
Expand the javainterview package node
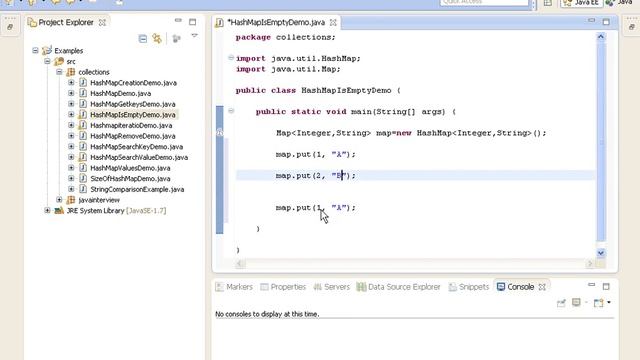[x=59, y=200]
